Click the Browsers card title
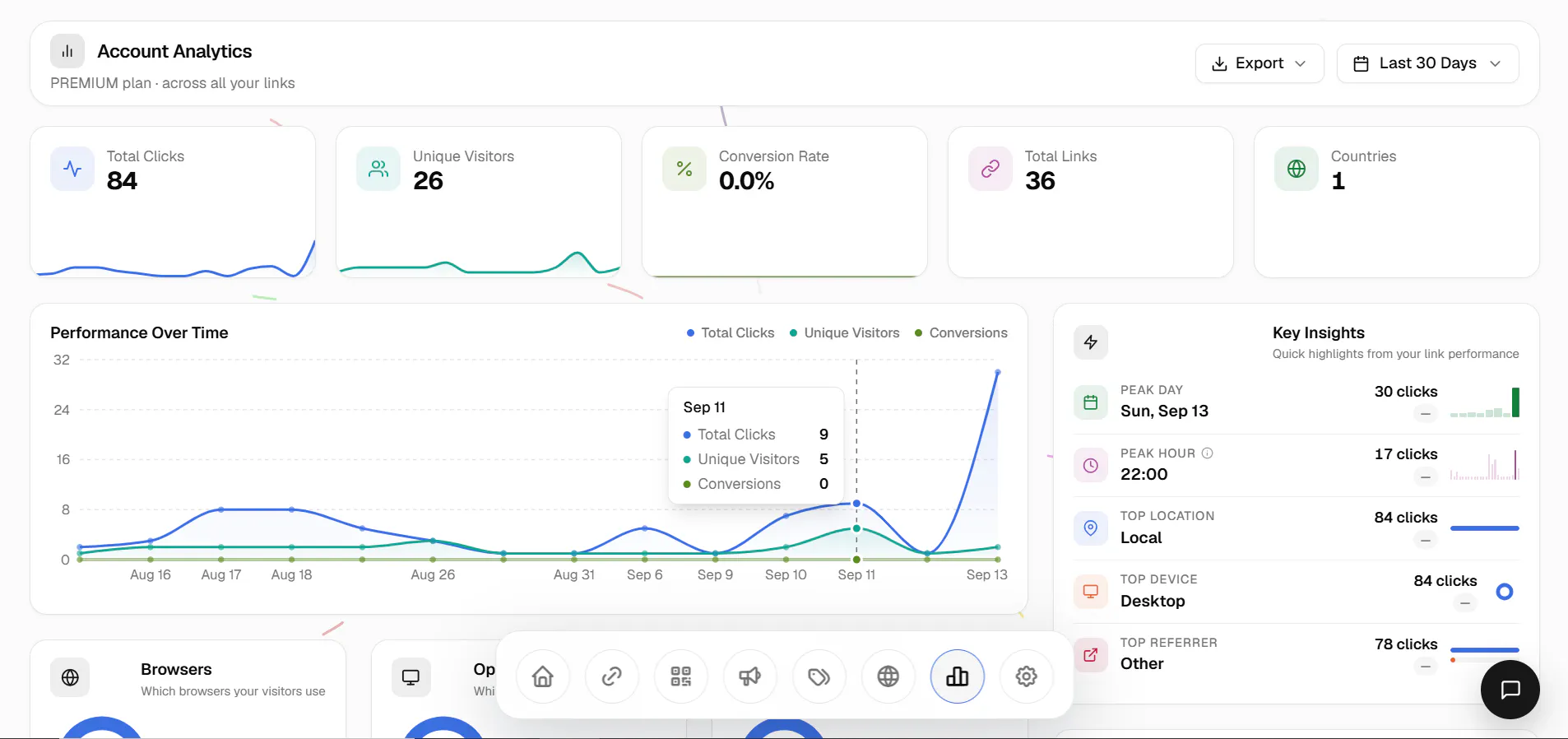This screenshot has width=1568, height=739. click(176, 670)
